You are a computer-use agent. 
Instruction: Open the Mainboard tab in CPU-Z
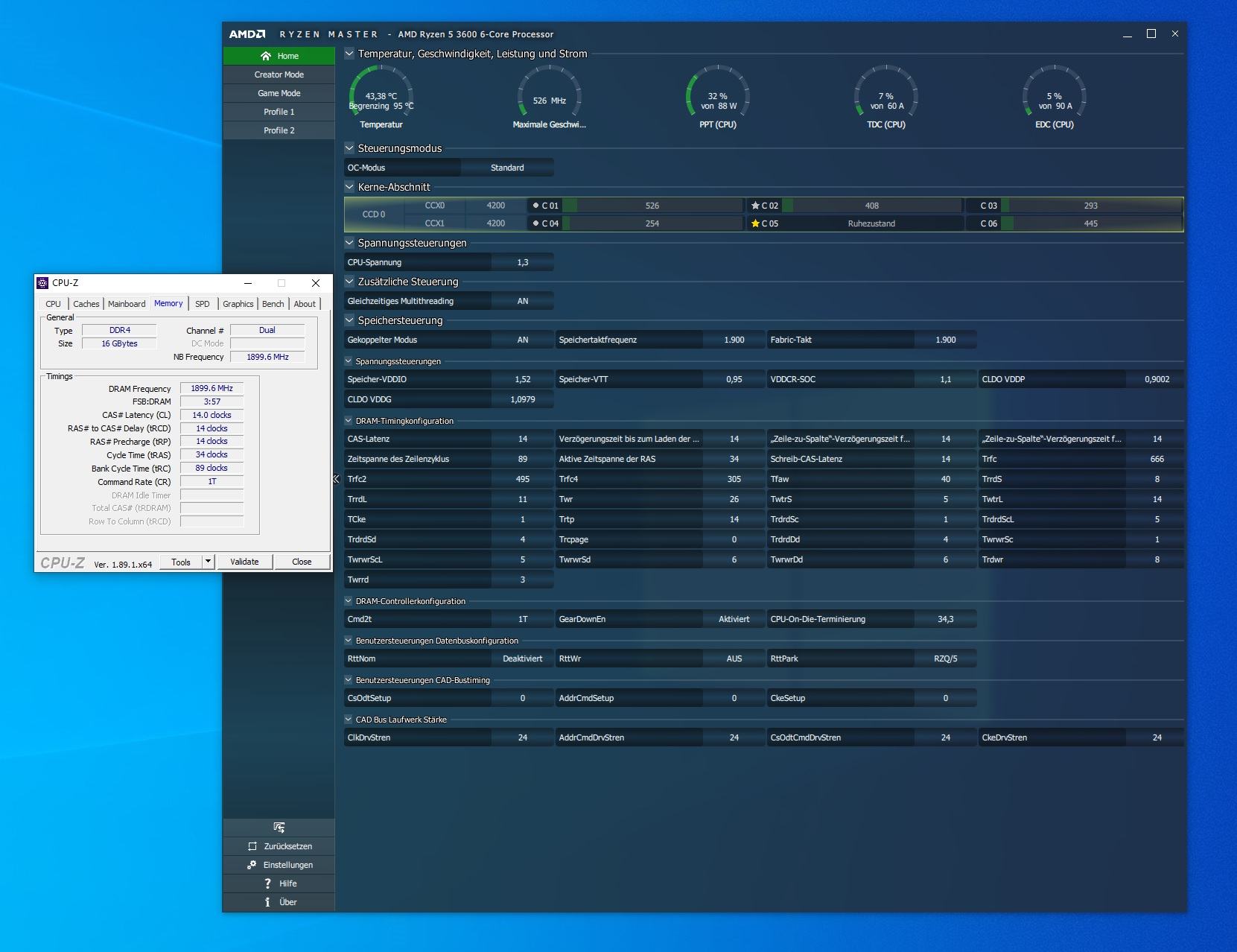(127, 304)
